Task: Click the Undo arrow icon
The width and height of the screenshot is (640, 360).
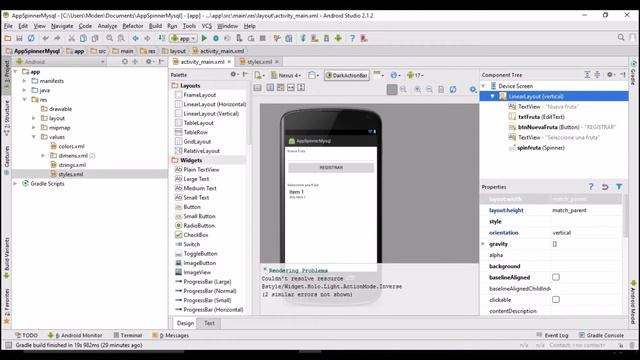Action: pyautogui.click(x=45, y=38)
